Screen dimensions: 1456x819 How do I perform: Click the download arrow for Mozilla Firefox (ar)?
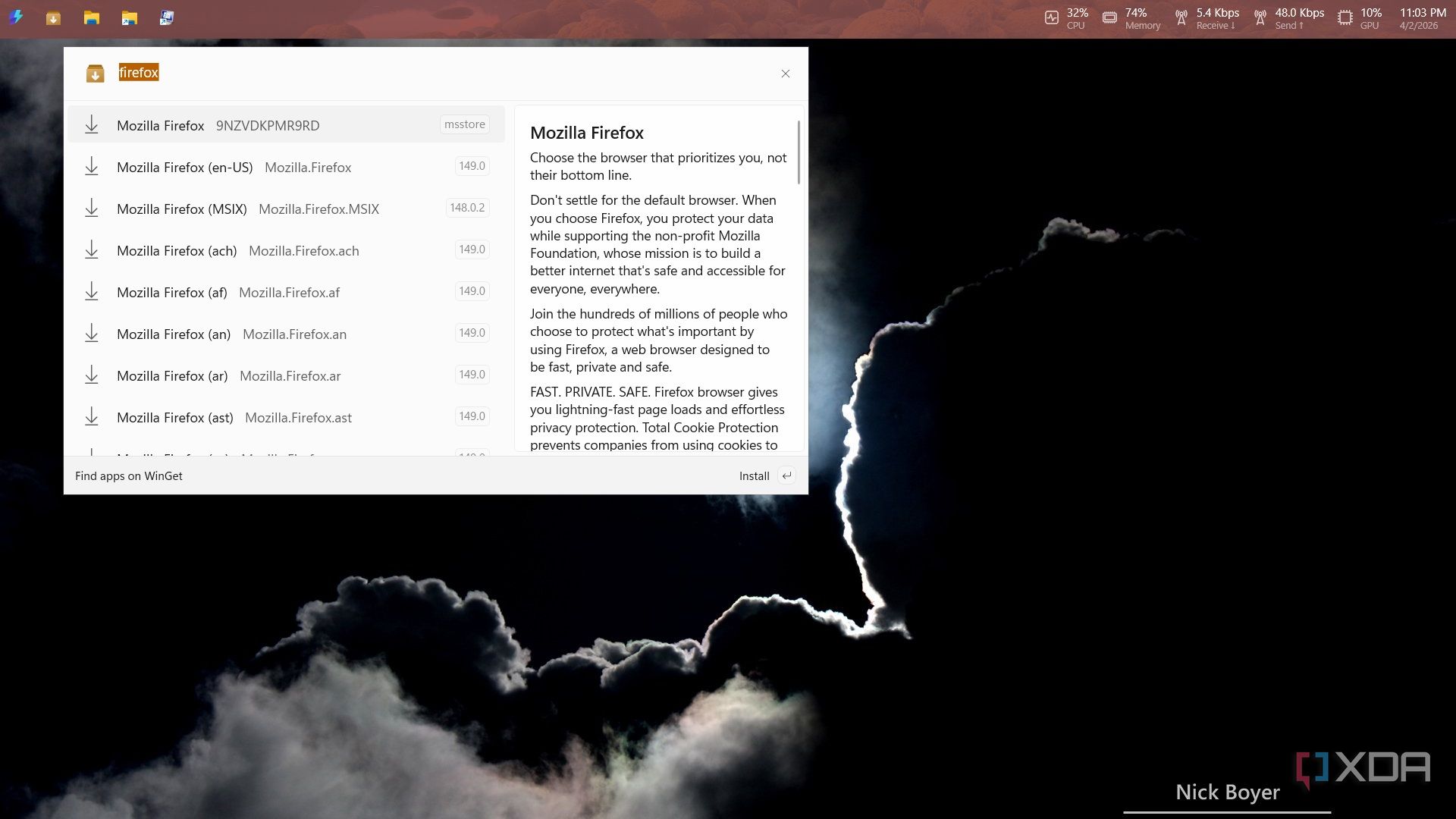[92, 375]
